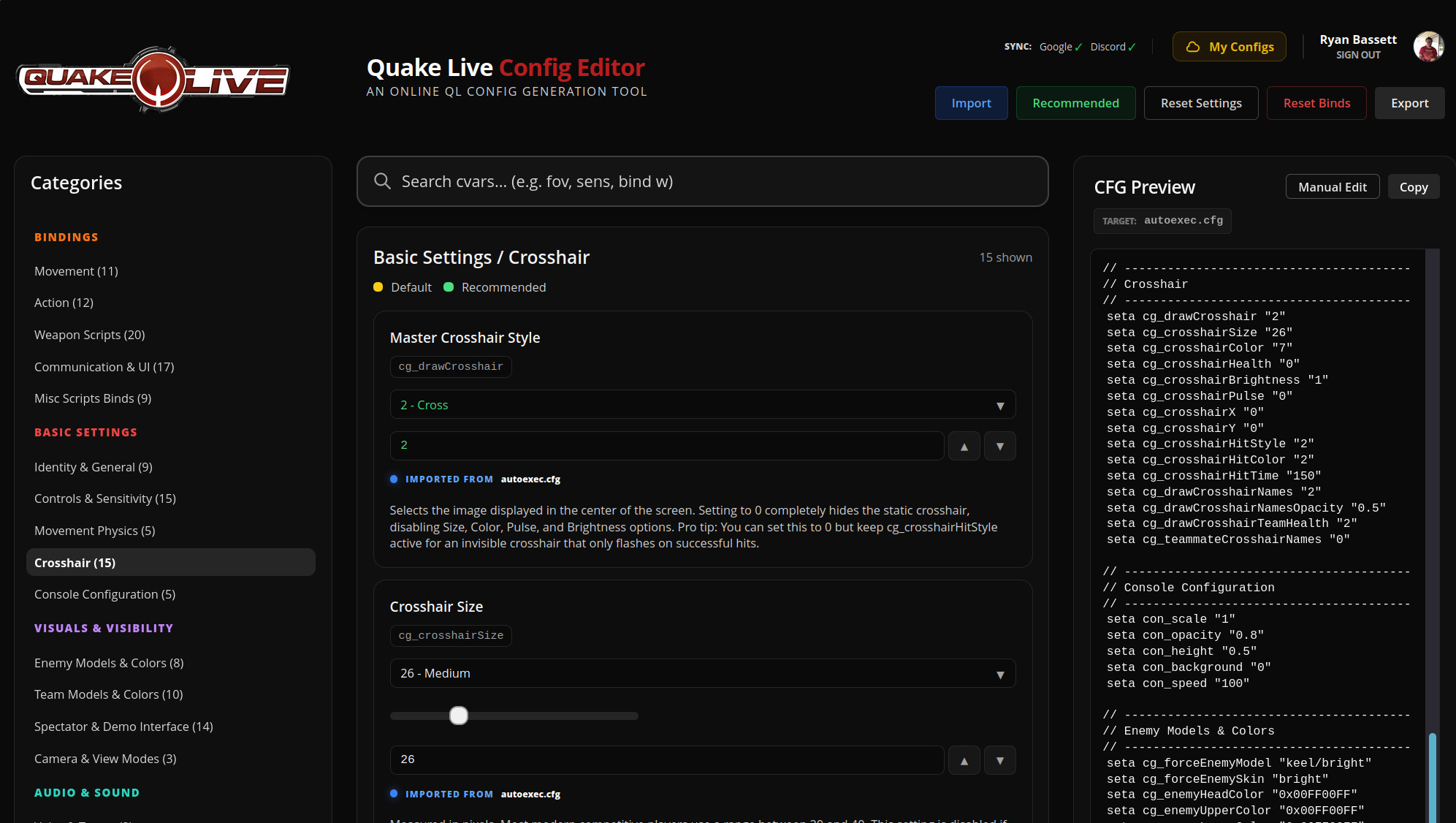
Task: Click the Google sync status
Action: (1060, 47)
